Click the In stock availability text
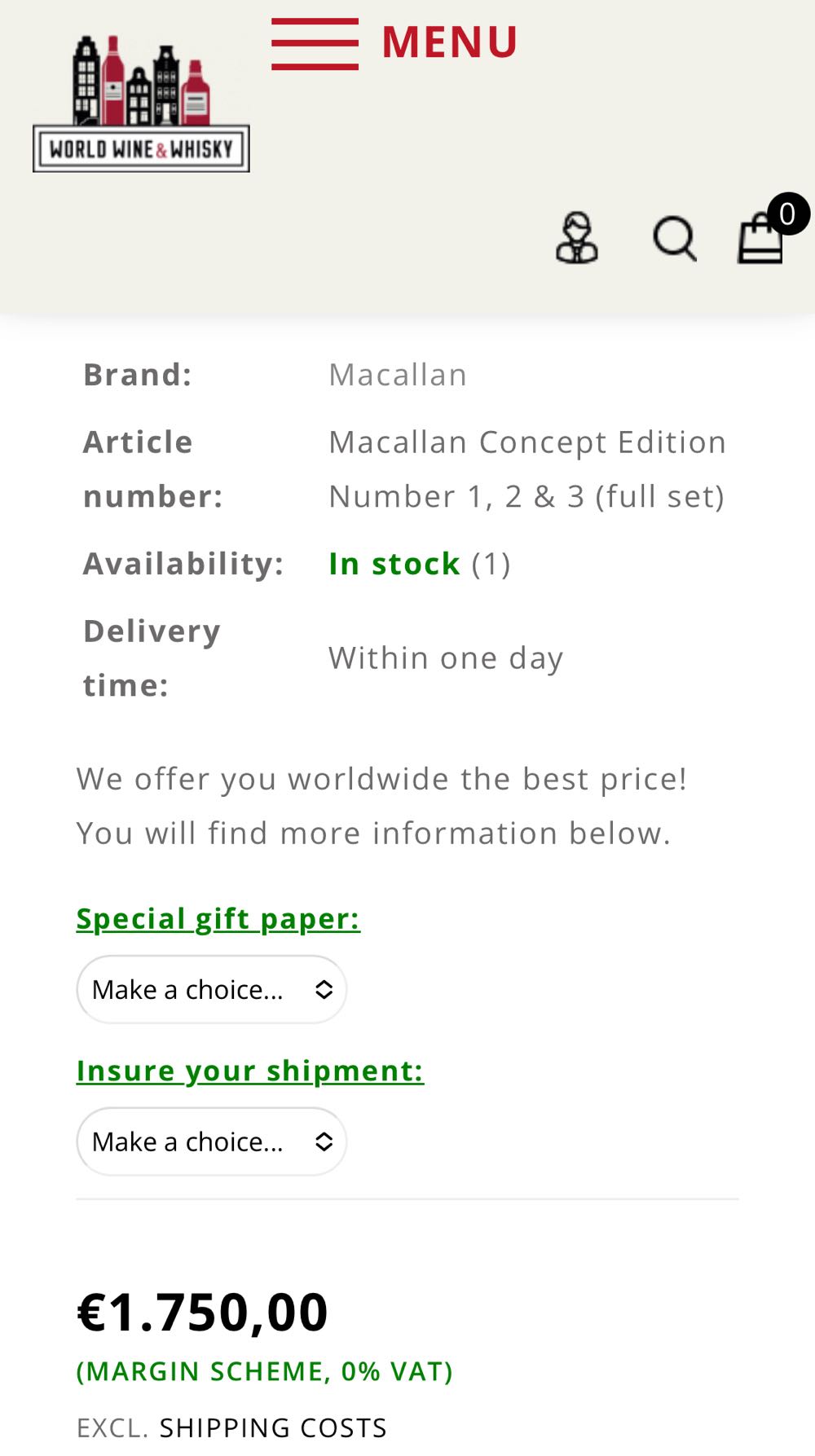 [394, 562]
